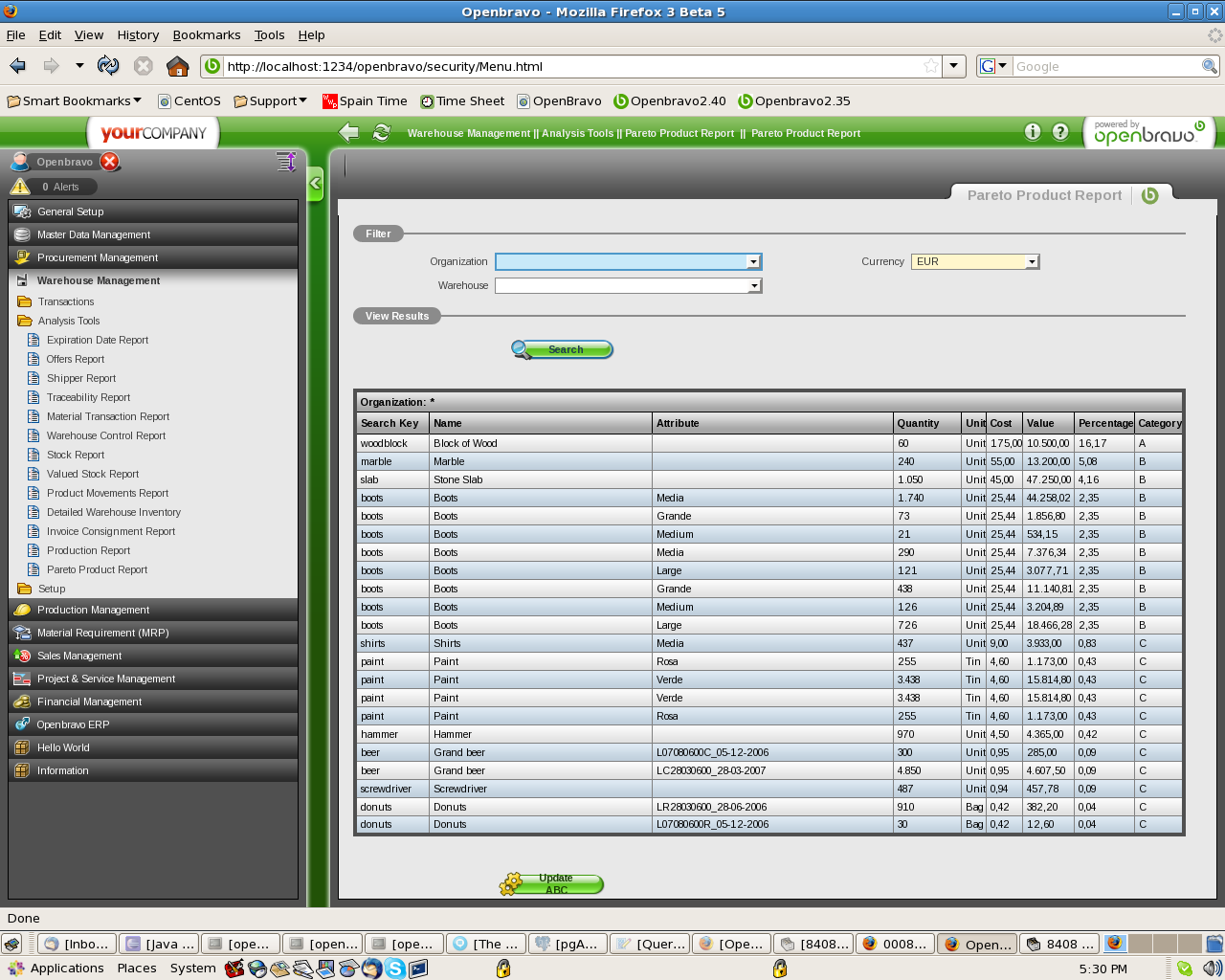Click the Openbravo logout red X icon
Viewport: 1225px width, 980px height.
tap(110, 162)
